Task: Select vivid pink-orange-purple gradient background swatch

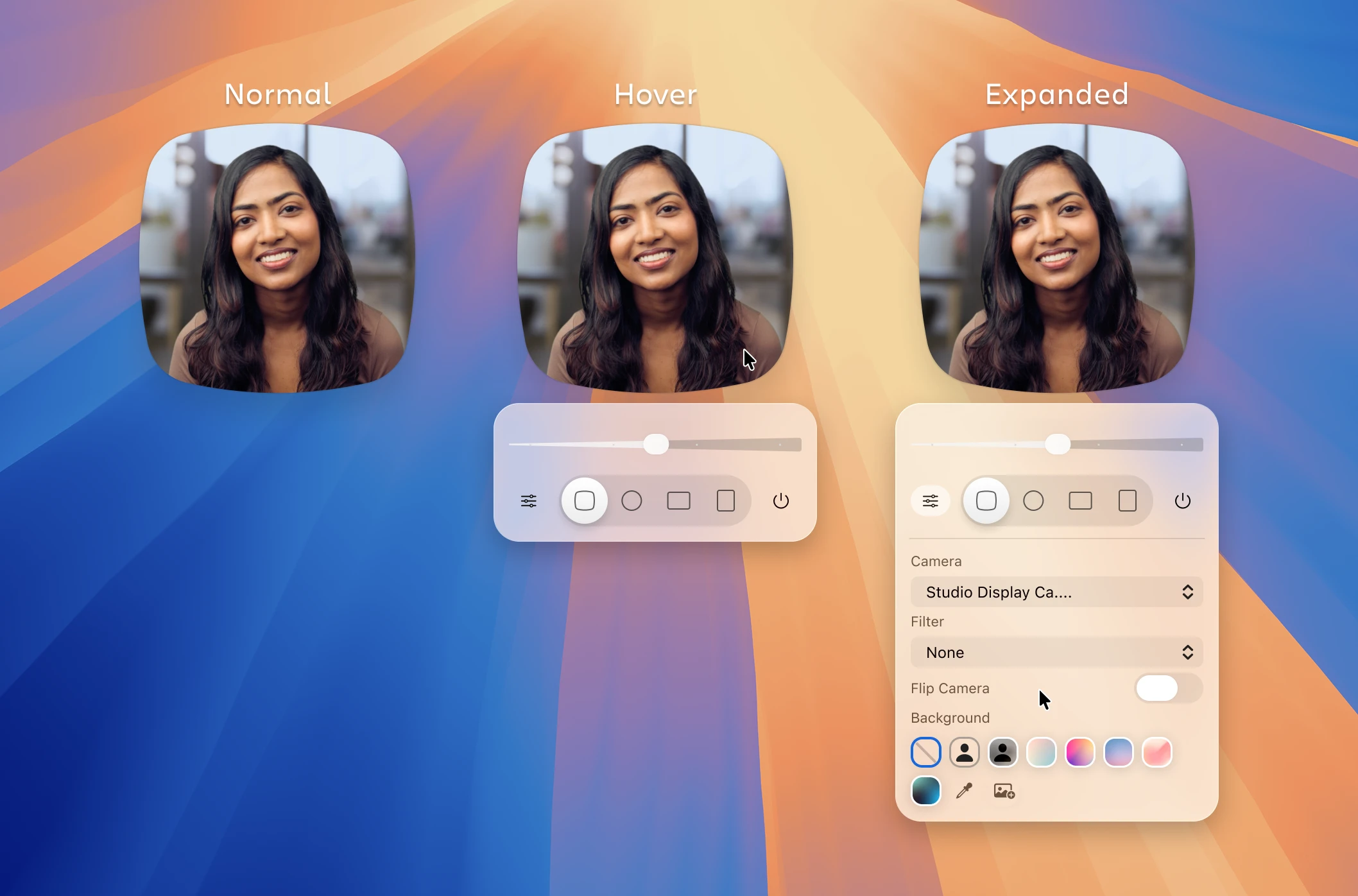Action: (1080, 752)
